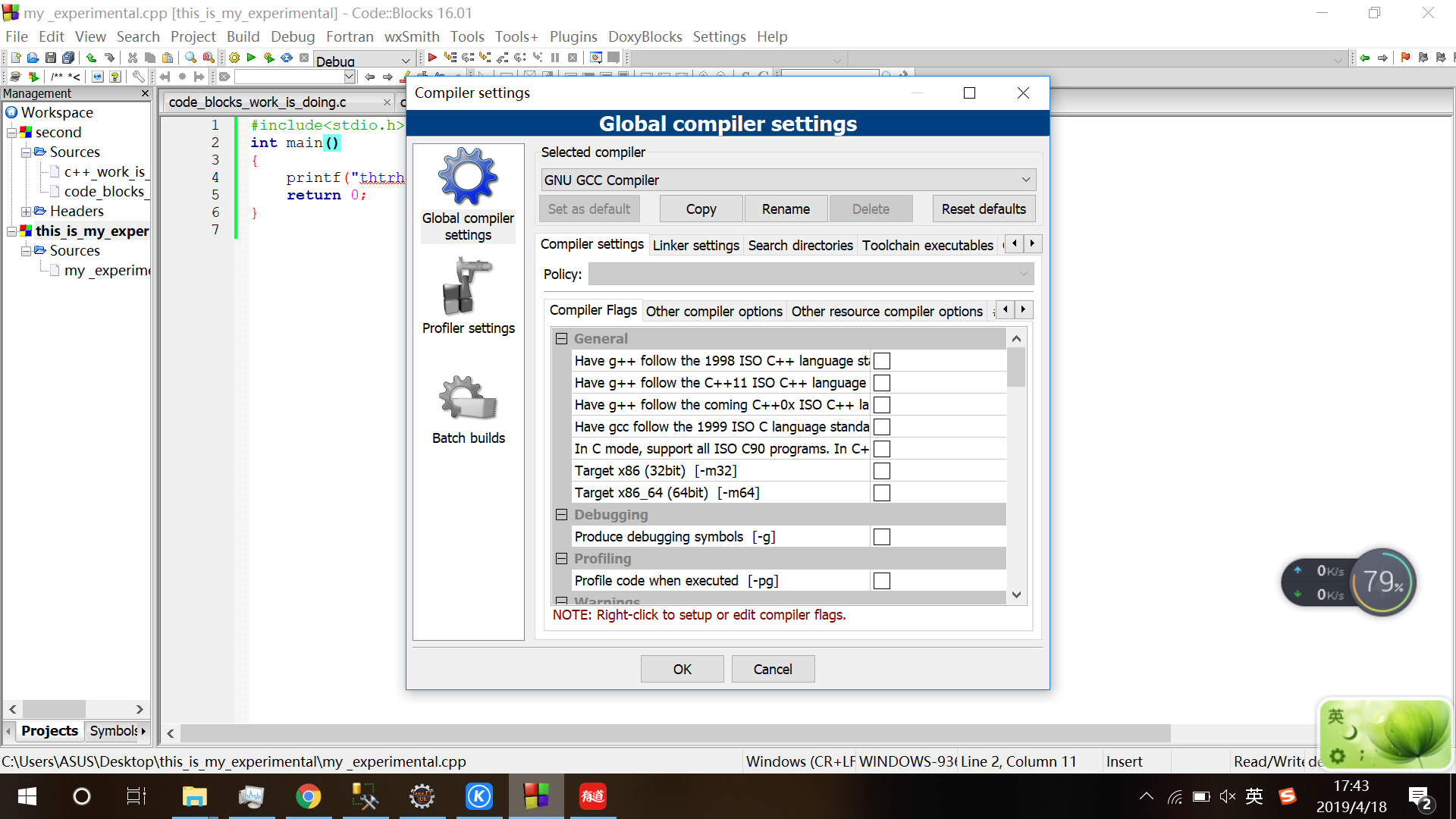The width and height of the screenshot is (1456, 819).
Task: Open Profiler settings in sidebar
Action: tap(468, 297)
